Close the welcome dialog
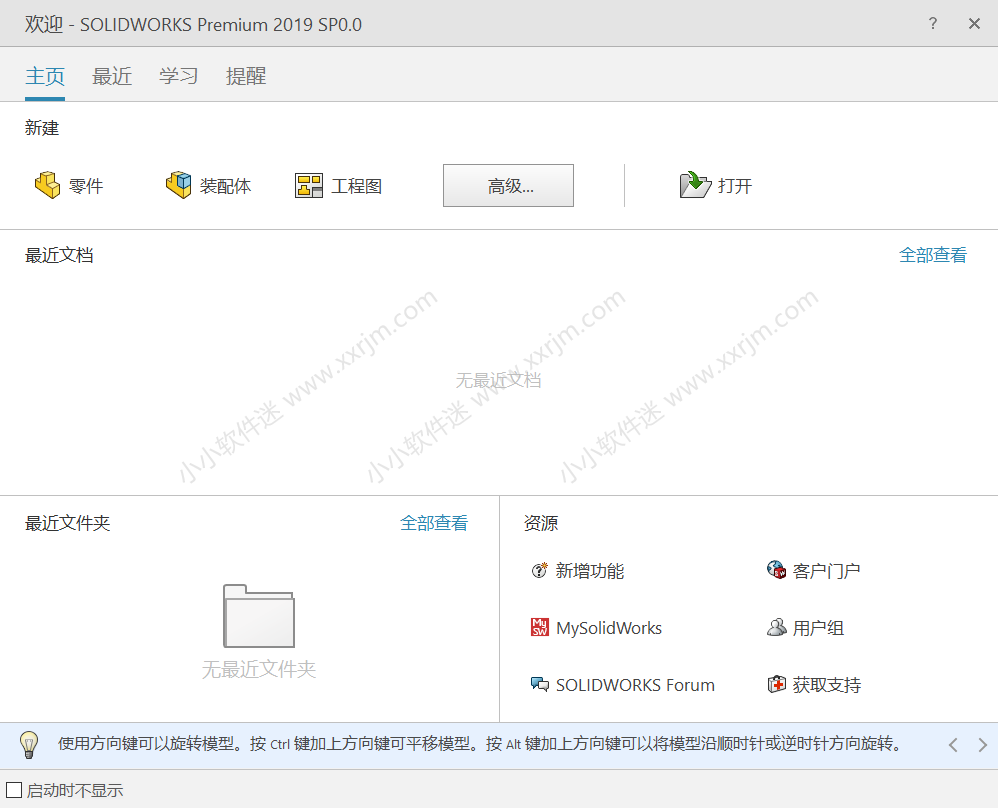 coord(974,24)
